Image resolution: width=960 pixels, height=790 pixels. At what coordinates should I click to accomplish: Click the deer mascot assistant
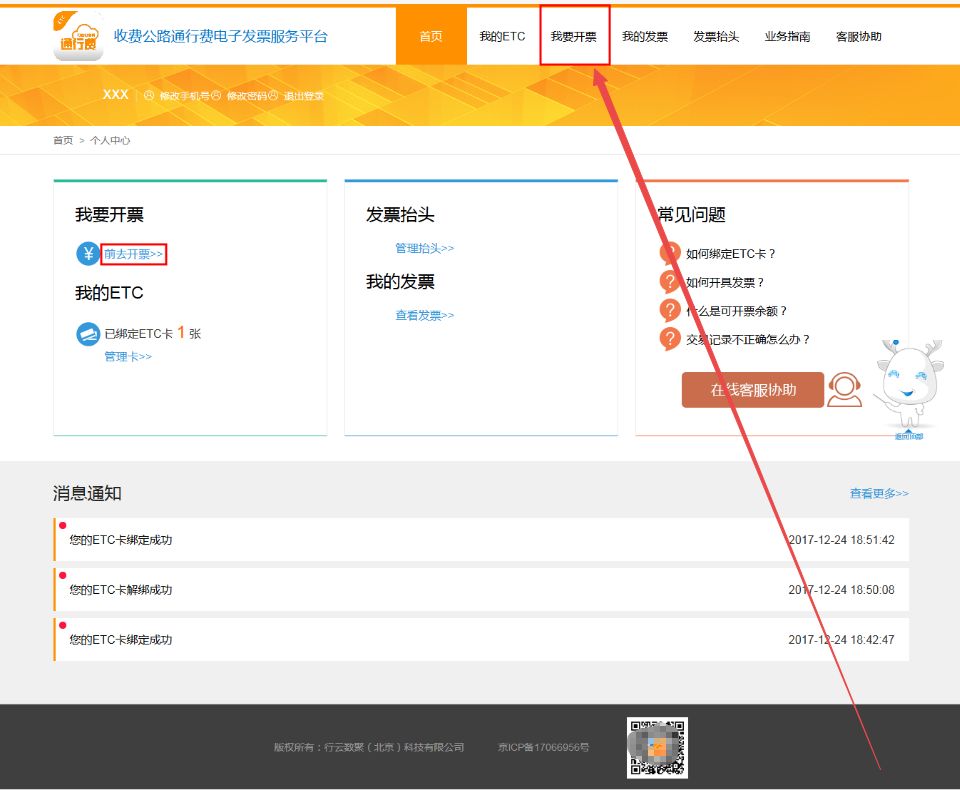[909, 385]
